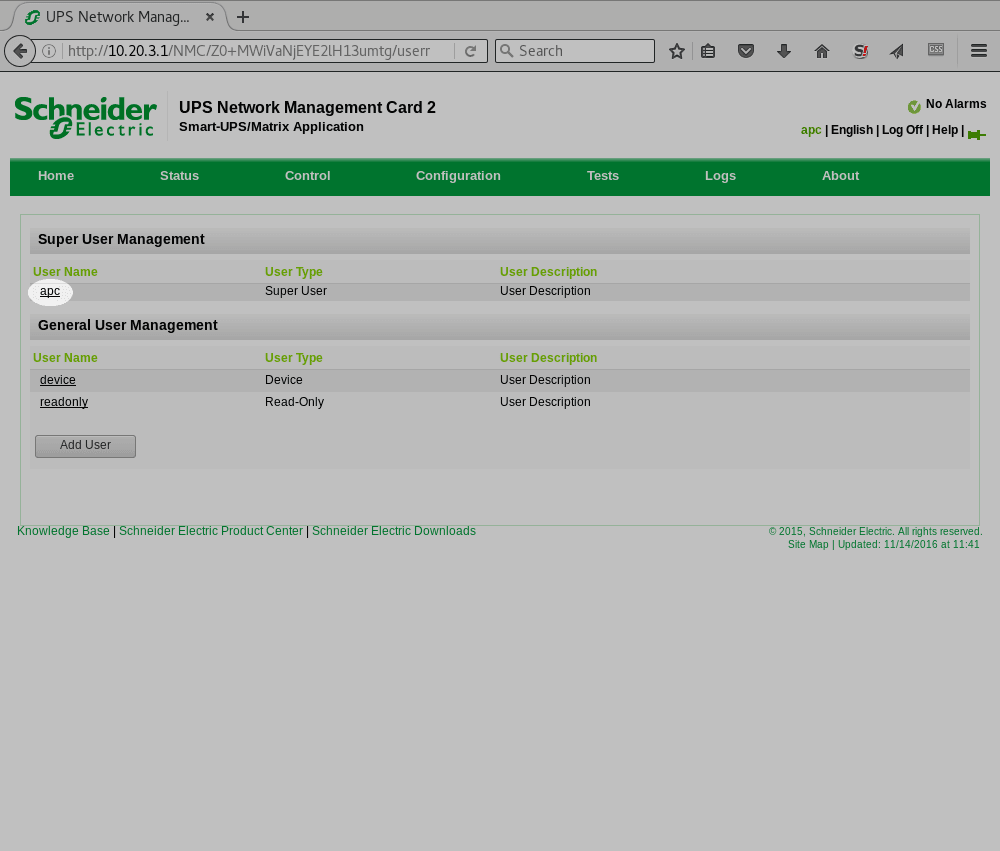Open the apc super user link

pyautogui.click(x=50, y=292)
